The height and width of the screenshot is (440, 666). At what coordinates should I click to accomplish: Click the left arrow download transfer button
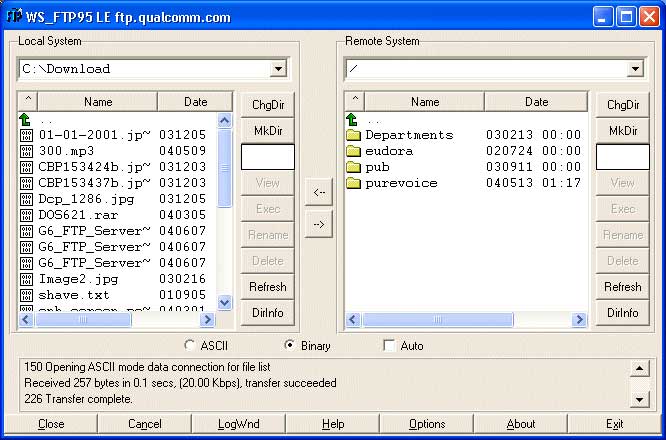coord(319,192)
